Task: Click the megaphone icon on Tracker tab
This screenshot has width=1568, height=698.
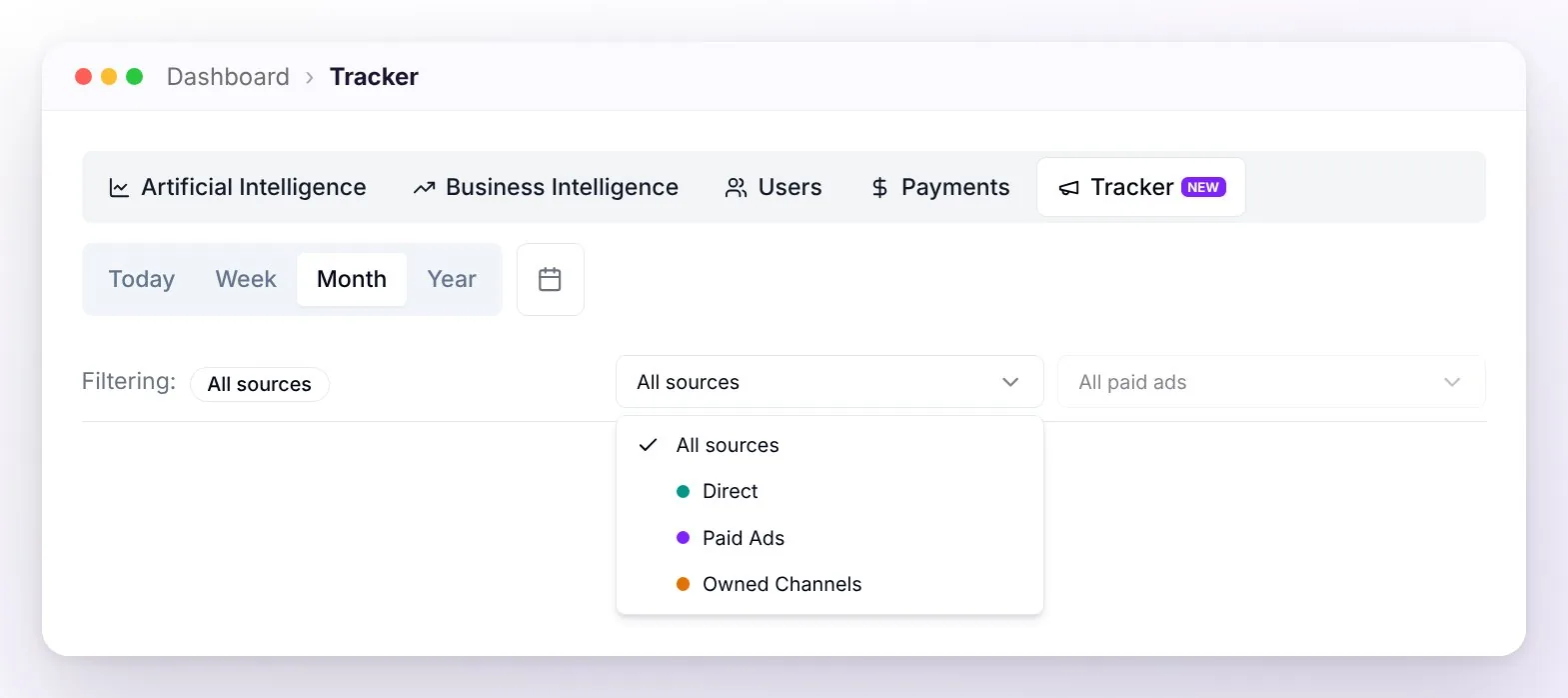Action: coord(1069,188)
